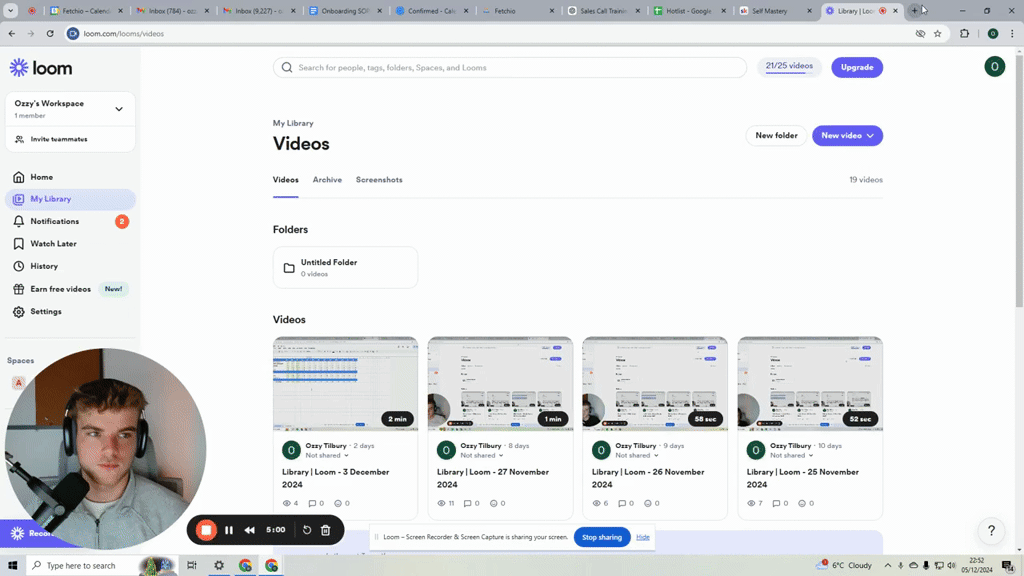Screen dimensions: 1024x576
Task: Click the New folder button
Action: click(x=776, y=136)
